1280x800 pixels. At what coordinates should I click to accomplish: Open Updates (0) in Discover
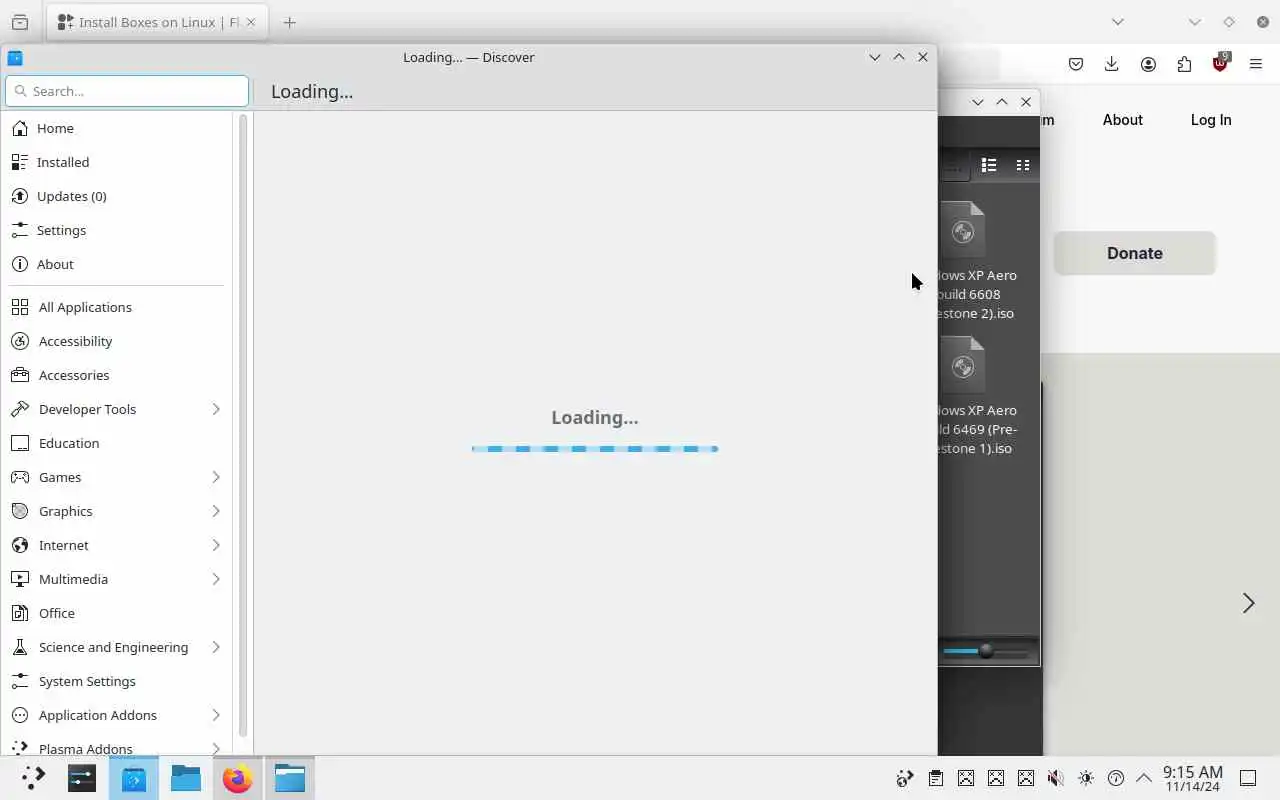tap(118, 196)
